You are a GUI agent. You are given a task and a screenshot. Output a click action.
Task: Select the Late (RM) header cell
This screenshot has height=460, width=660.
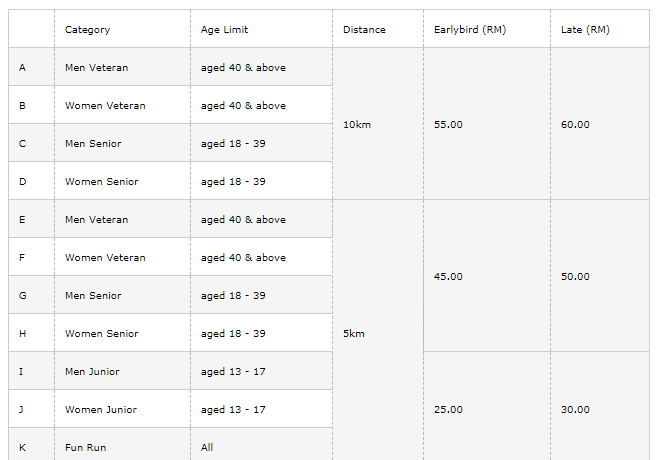(586, 30)
